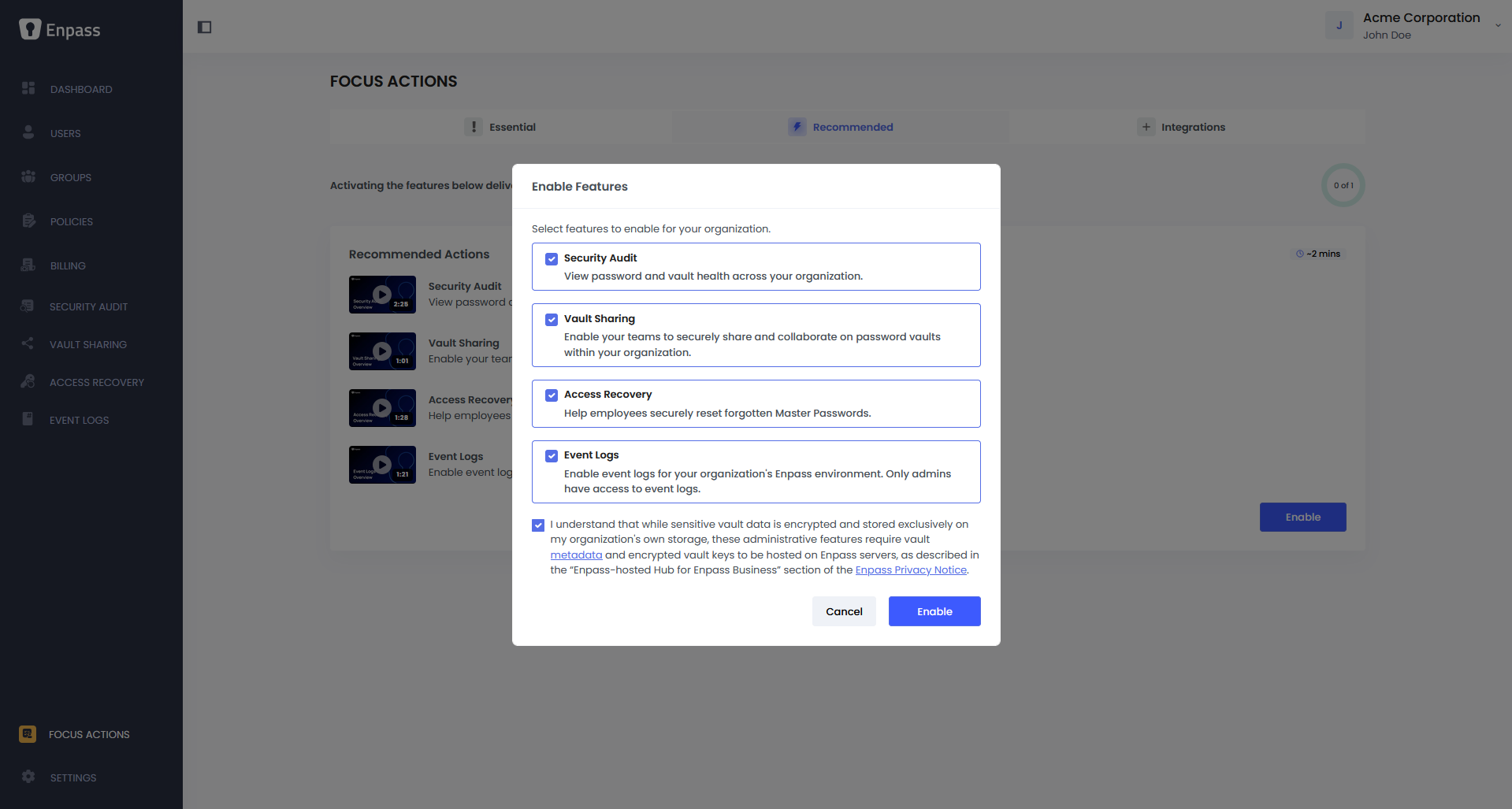Switch to the Recommended tab
The image size is (1512, 809).
point(841,127)
